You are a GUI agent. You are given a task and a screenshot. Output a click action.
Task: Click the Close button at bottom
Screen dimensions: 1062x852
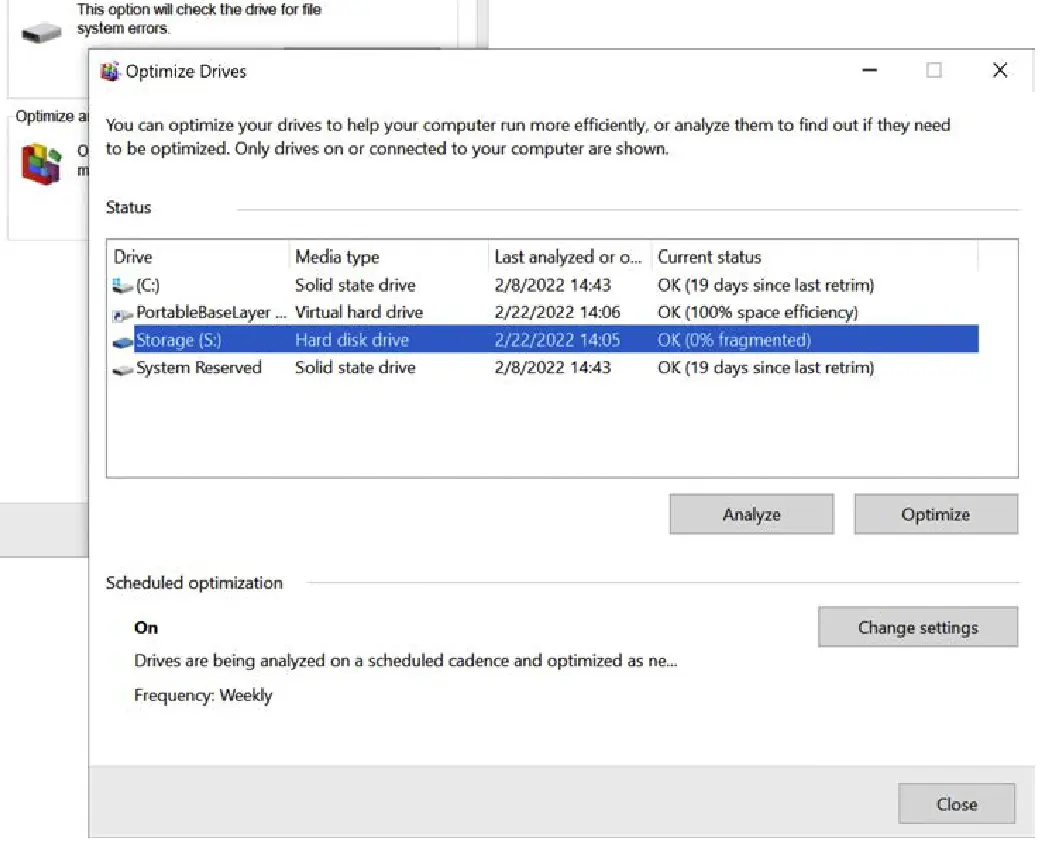pos(956,804)
